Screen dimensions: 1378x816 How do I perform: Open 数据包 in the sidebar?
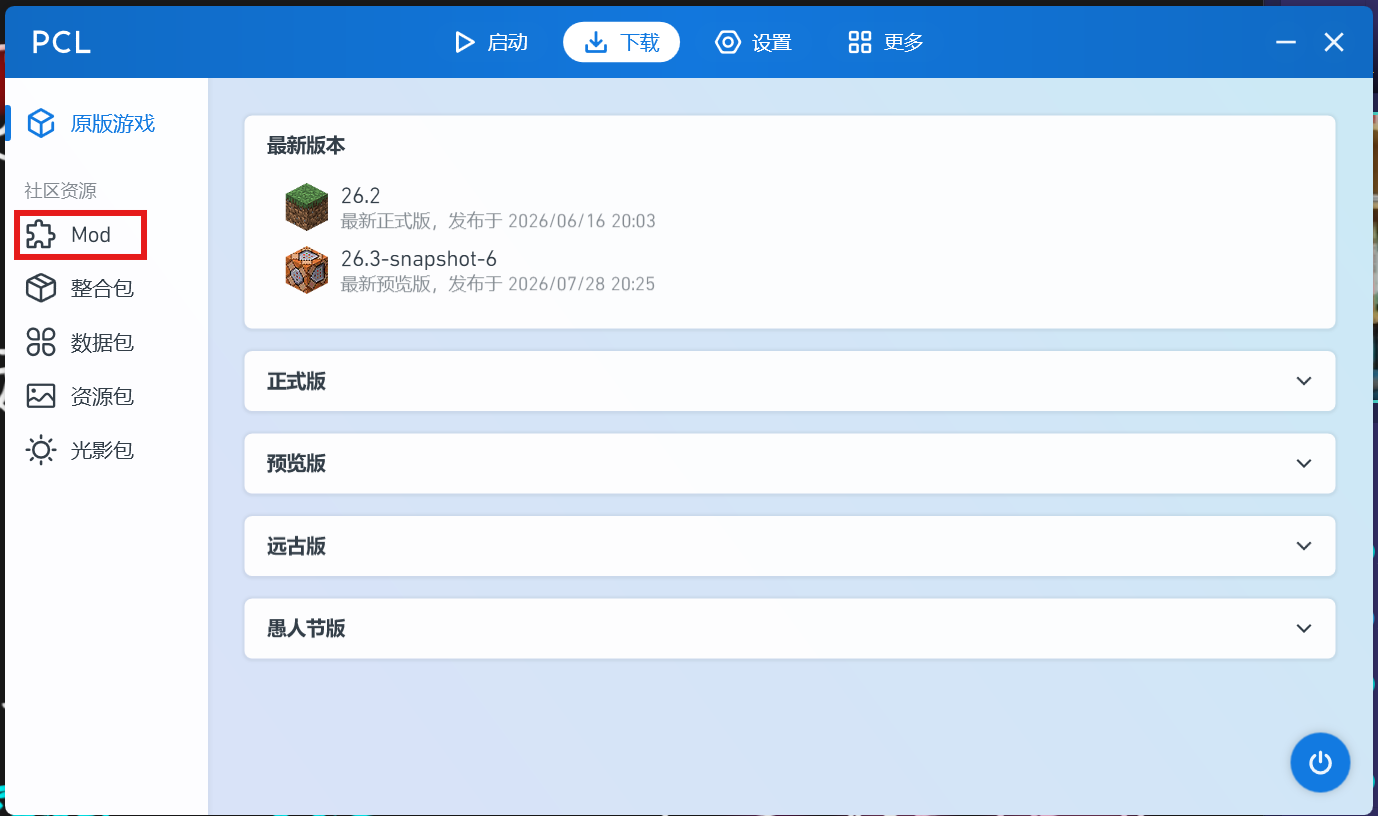point(102,343)
